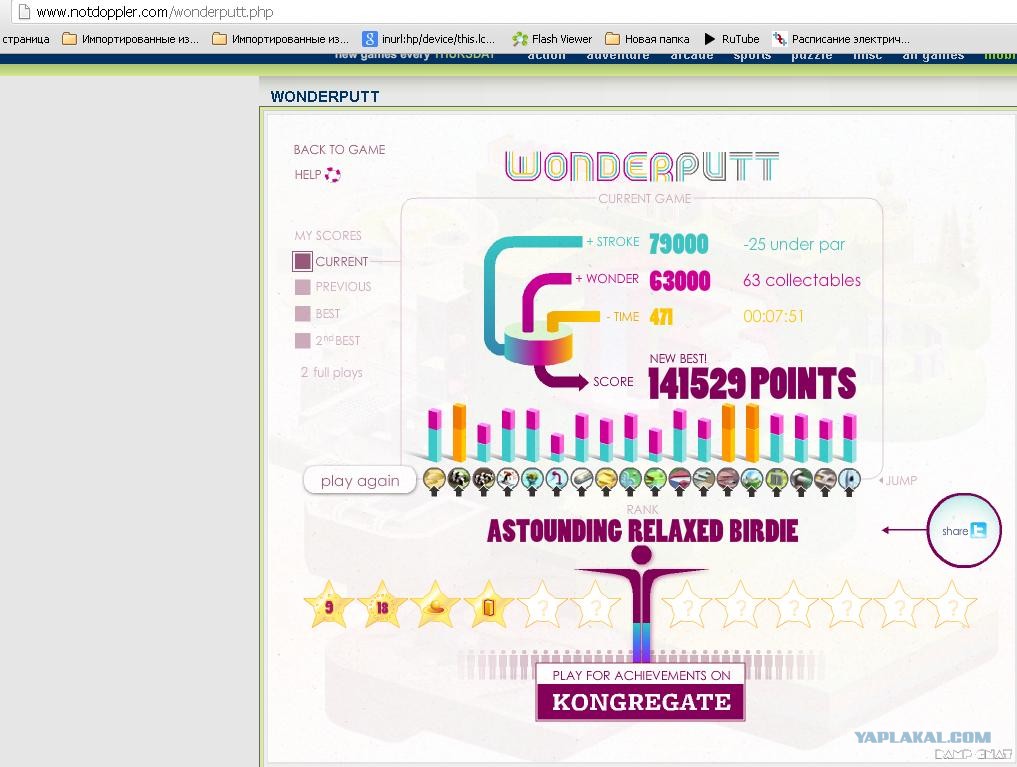Click the Wonderputt game logo

(641, 166)
